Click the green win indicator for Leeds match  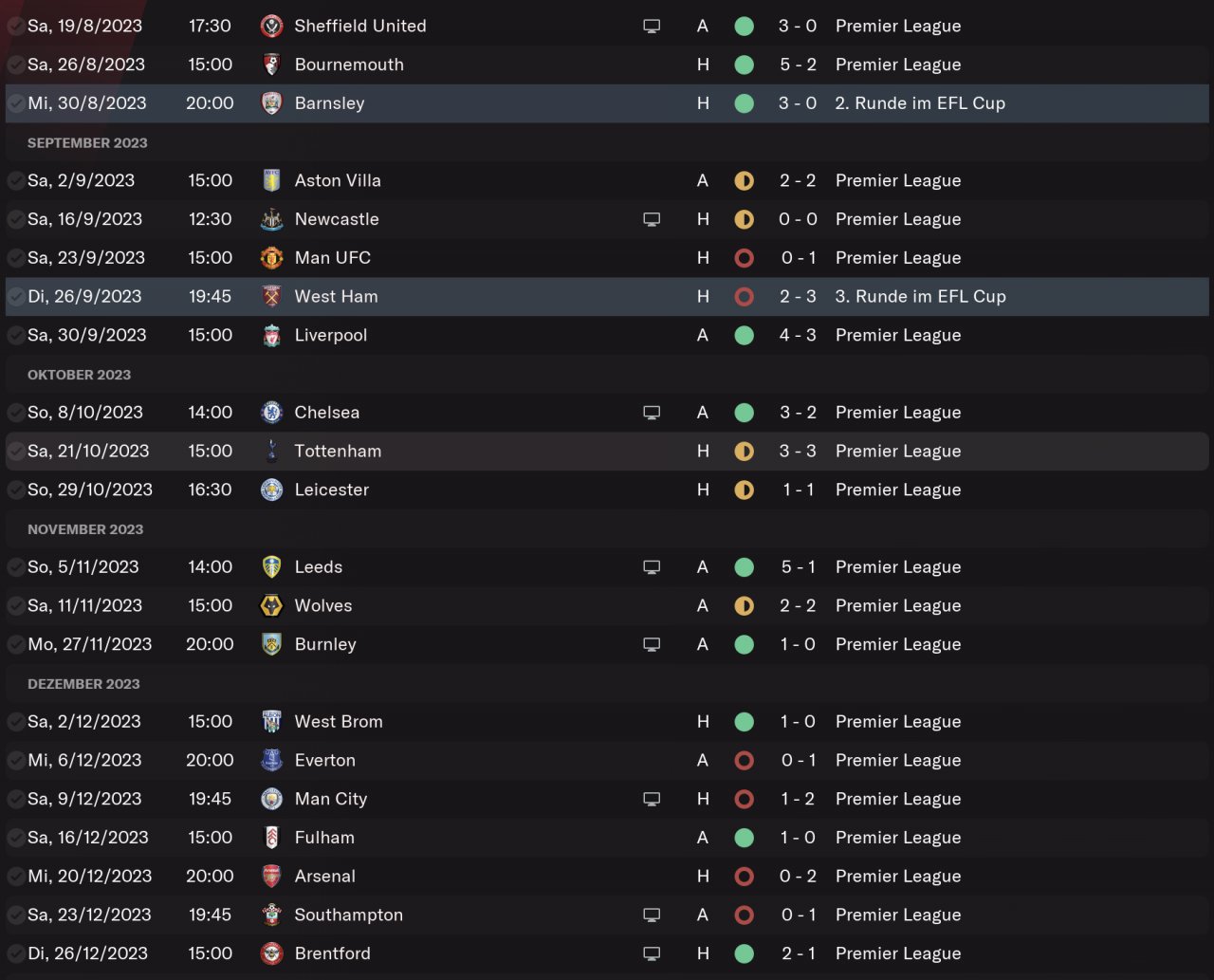745,567
